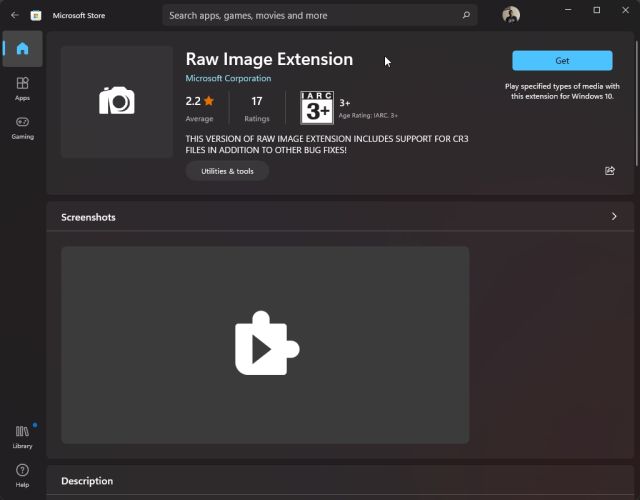Click the orange rating star

point(209,101)
